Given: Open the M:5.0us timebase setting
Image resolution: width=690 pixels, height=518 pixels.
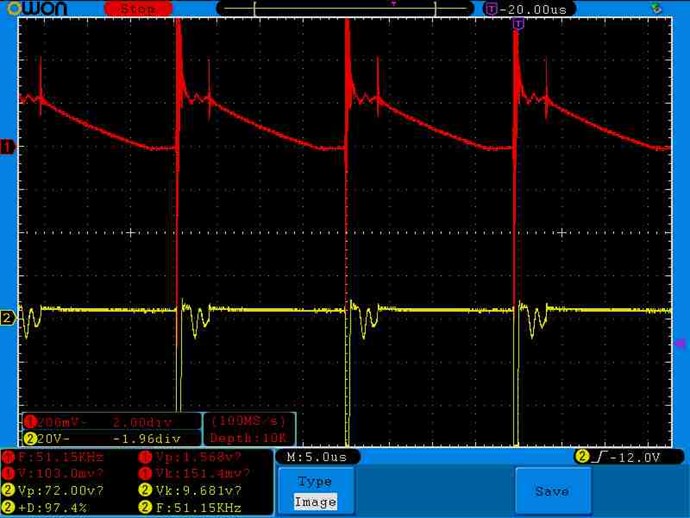Looking at the screenshot, I should tap(317, 457).
